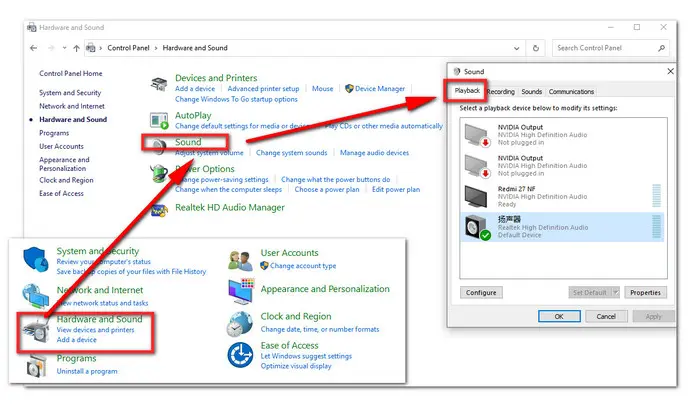Click Change system sounds link
The height and width of the screenshot is (407, 700).
[x=292, y=153]
